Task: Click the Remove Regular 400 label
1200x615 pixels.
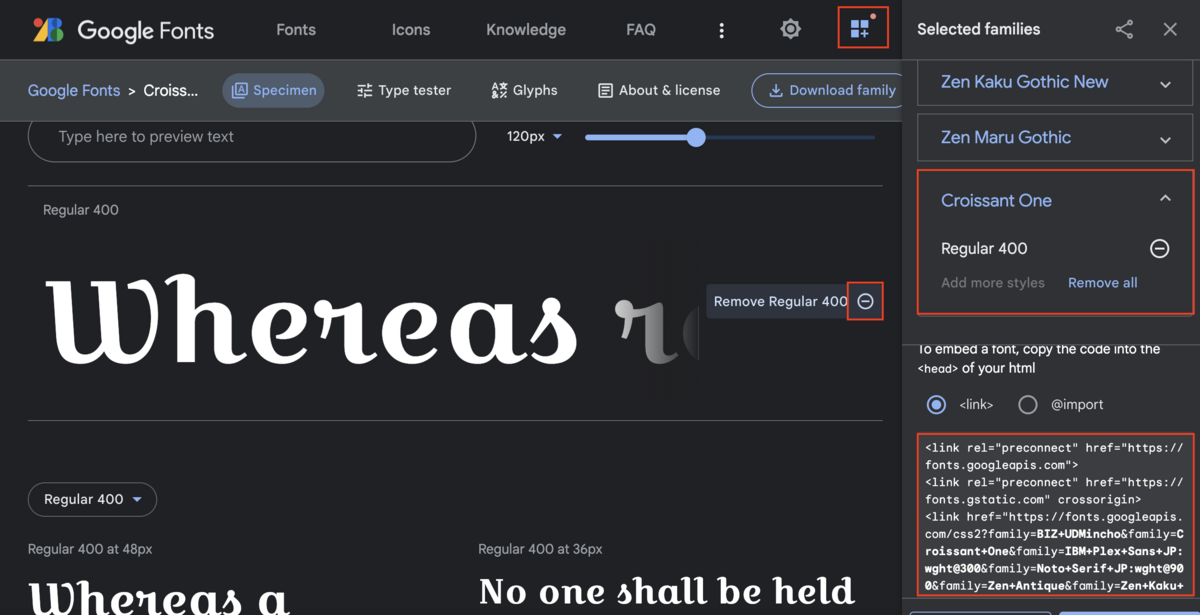Action: (x=781, y=301)
